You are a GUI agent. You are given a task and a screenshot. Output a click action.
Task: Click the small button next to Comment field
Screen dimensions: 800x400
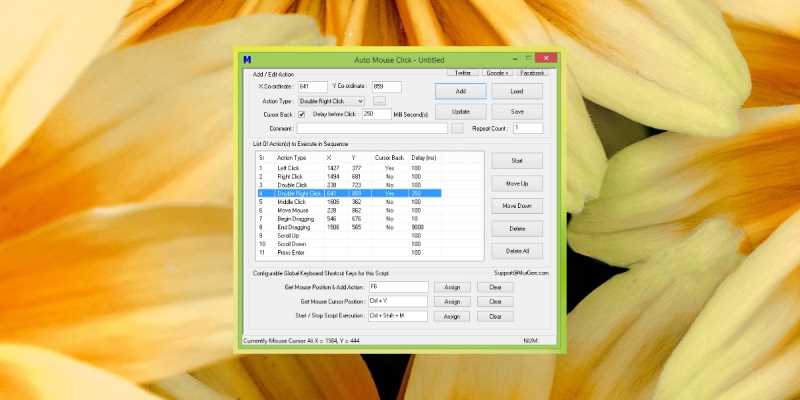coord(457,128)
